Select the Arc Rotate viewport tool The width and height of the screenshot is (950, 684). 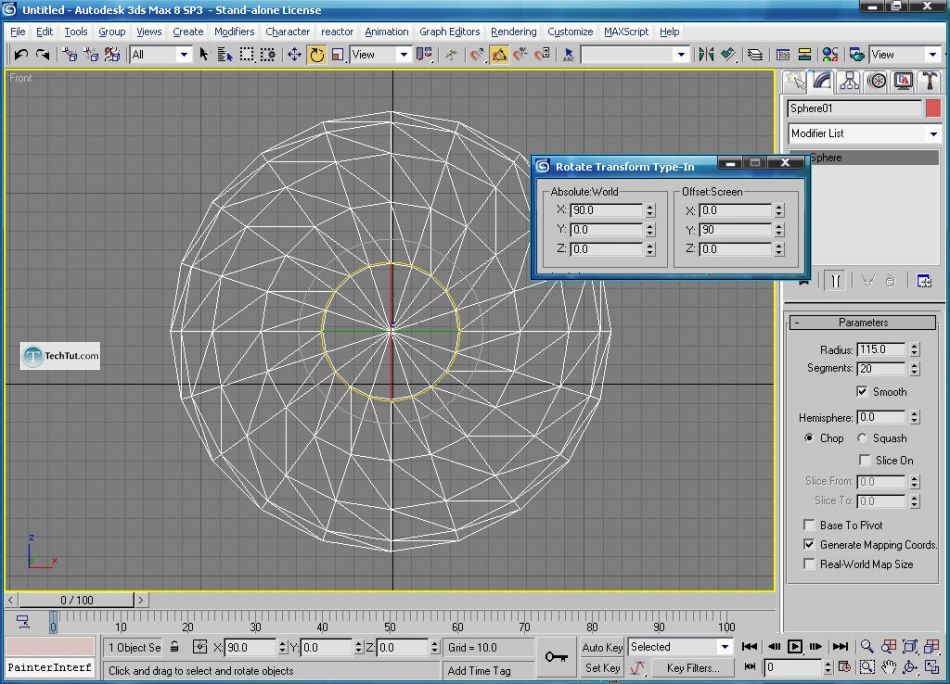tap(909, 668)
